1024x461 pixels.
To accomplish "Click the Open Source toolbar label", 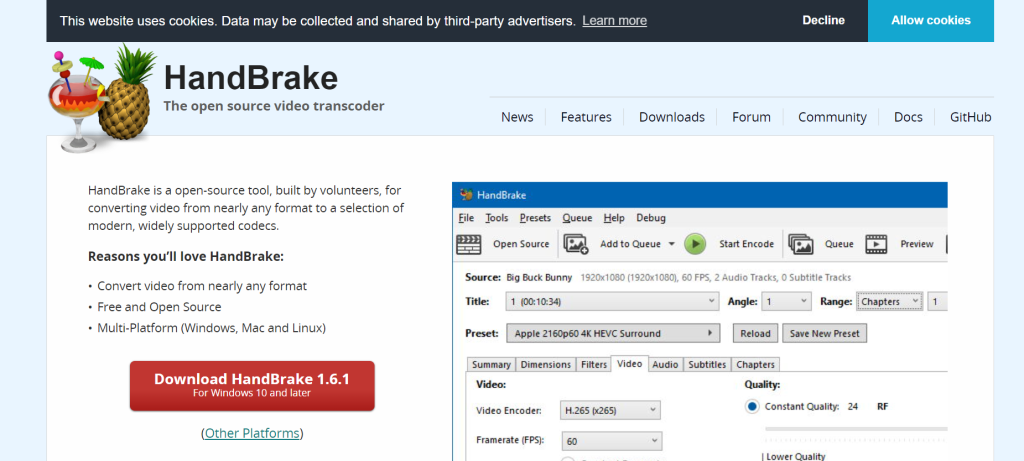I will click(520, 244).
